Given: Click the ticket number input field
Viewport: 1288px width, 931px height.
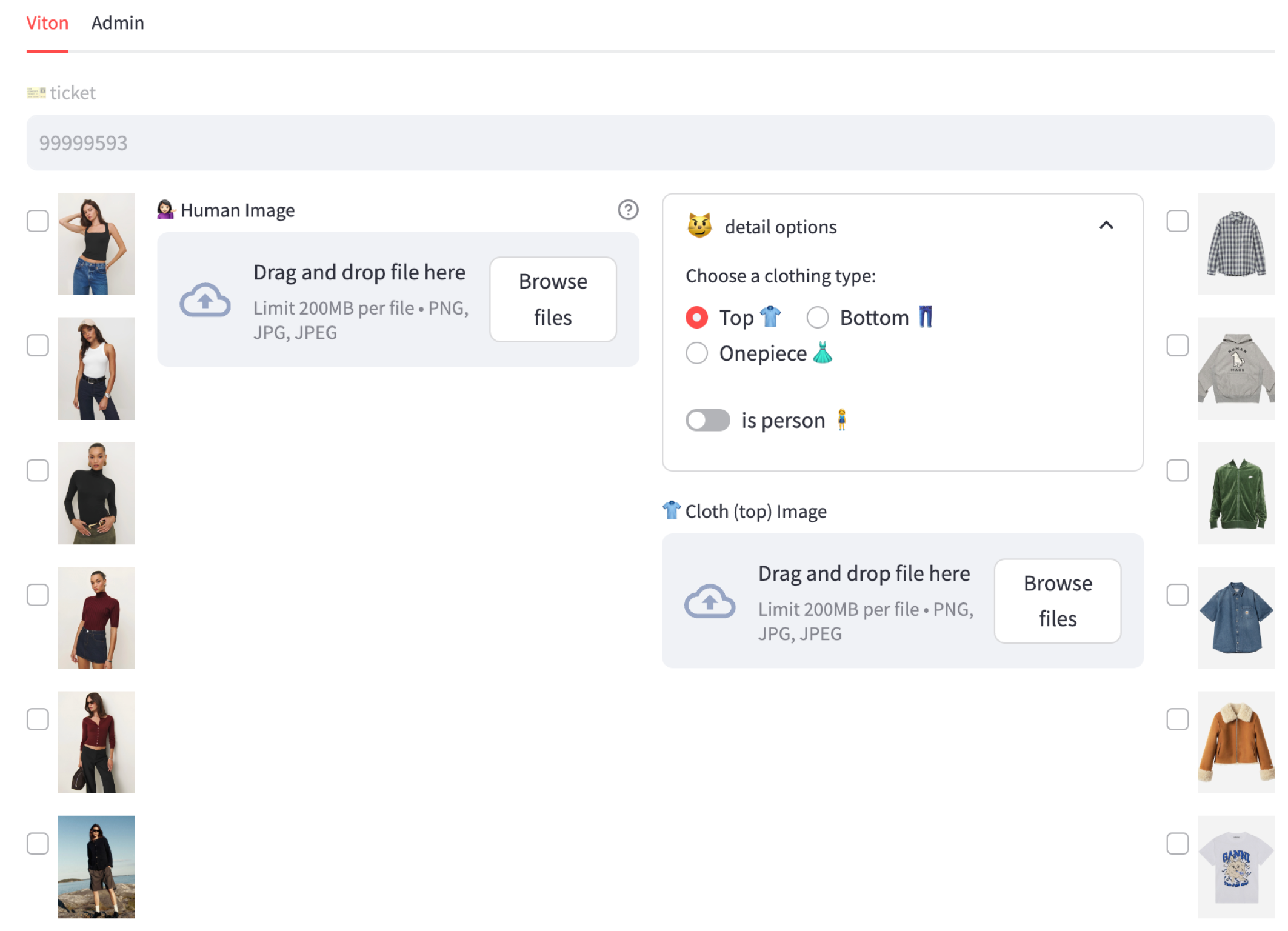Looking at the screenshot, I should (x=650, y=143).
